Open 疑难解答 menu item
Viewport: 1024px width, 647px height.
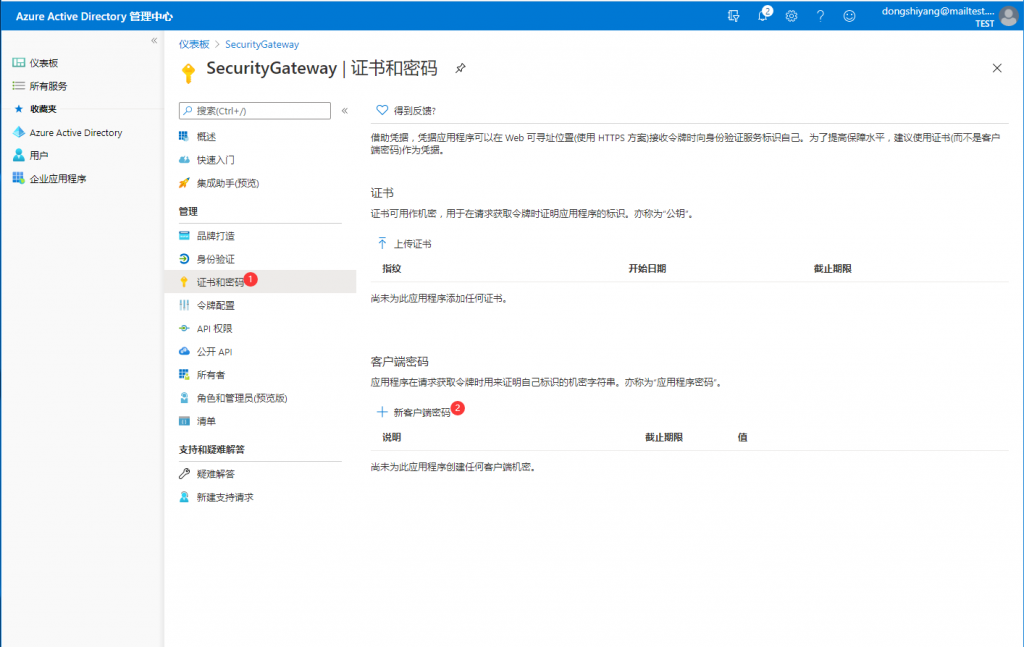pyautogui.click(x=216, y=474)
